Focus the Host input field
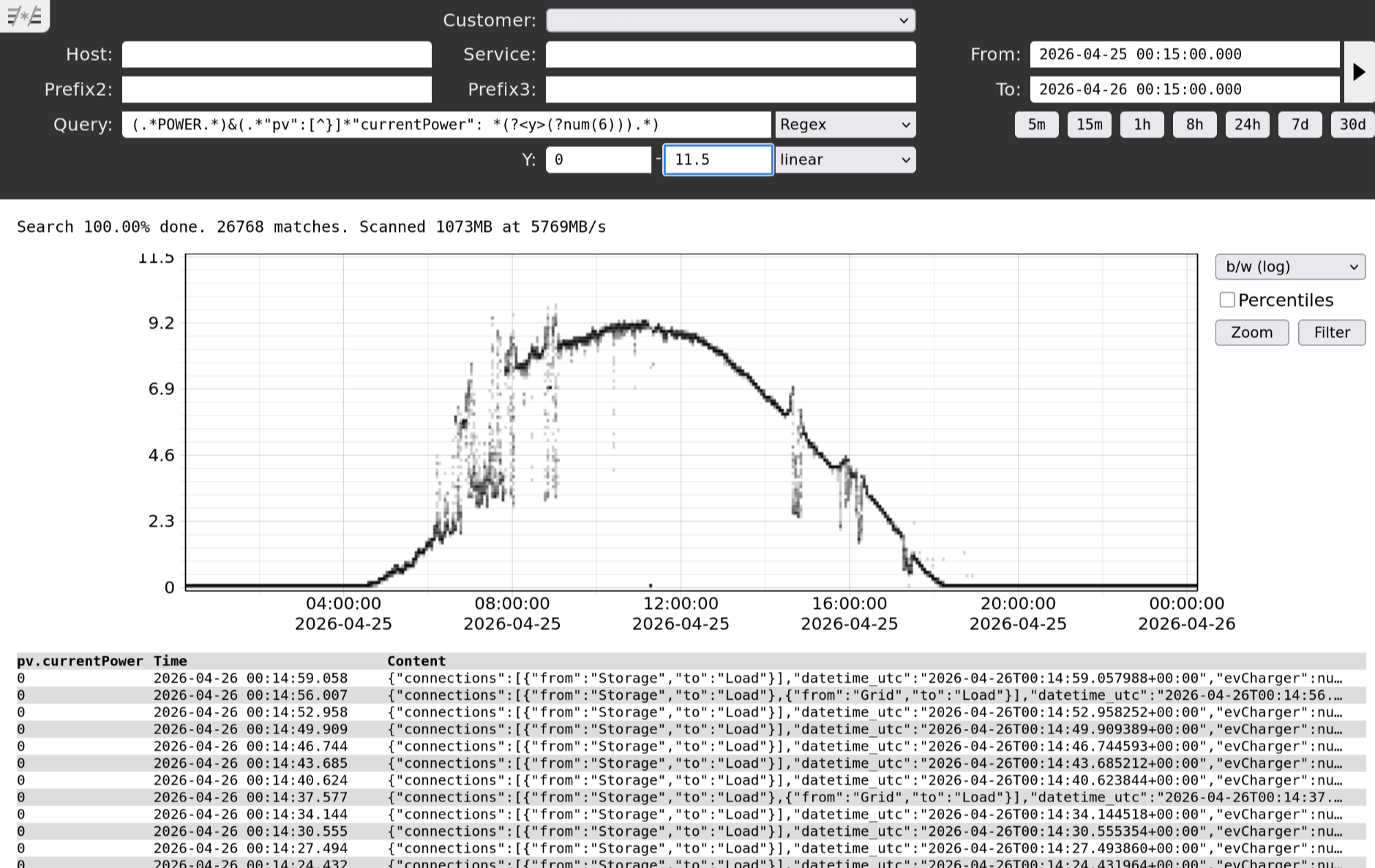Screen dimensions: 1375x868 click(277, 55)
